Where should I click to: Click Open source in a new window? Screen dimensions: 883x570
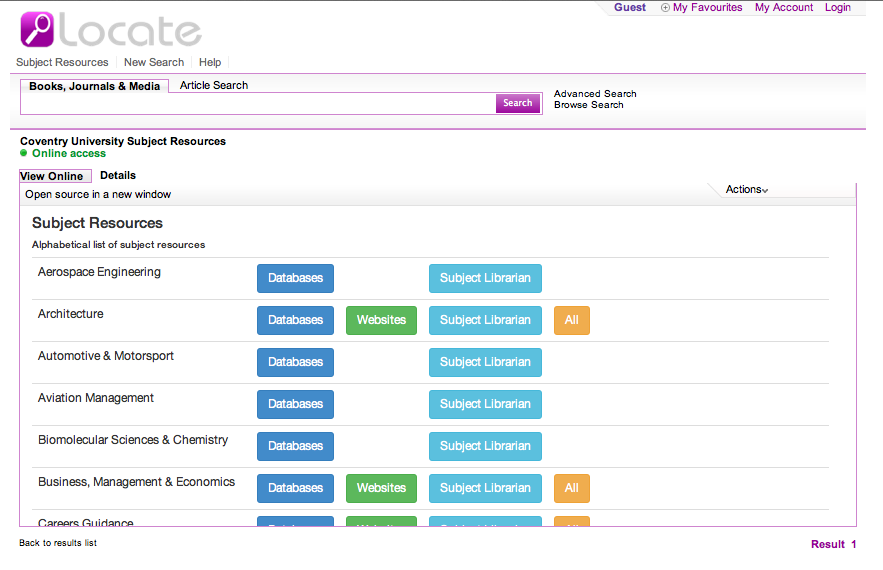pyautogui.click(x=98, y=195)
